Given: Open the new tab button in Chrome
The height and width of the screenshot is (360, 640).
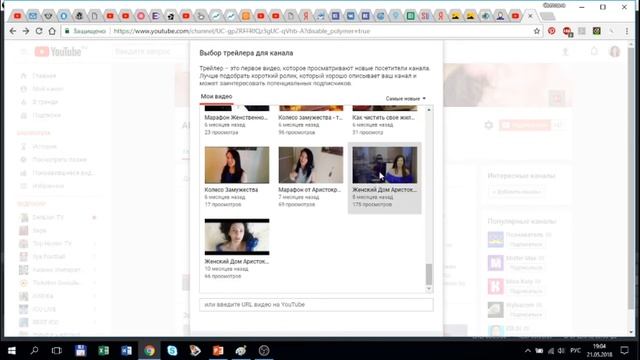Looking at the screenshot, I should 547,16.
